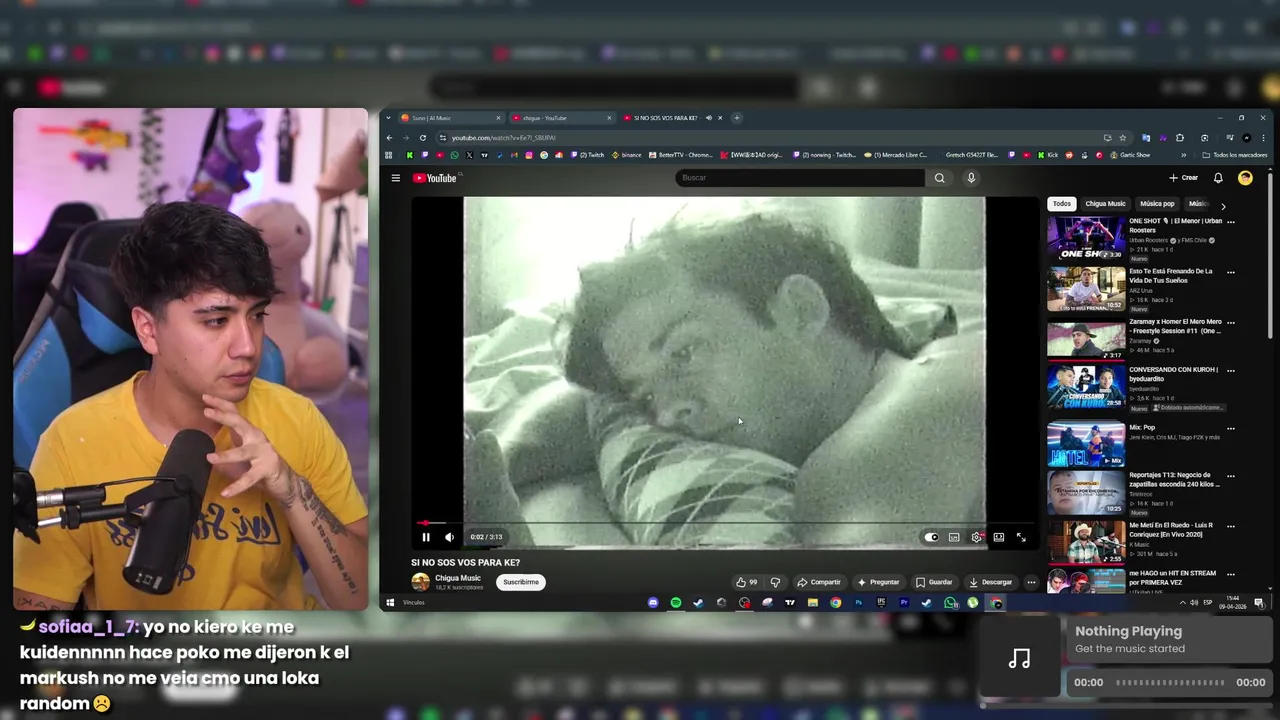Bookmark this page with the star icon

tap(1123, 138)
